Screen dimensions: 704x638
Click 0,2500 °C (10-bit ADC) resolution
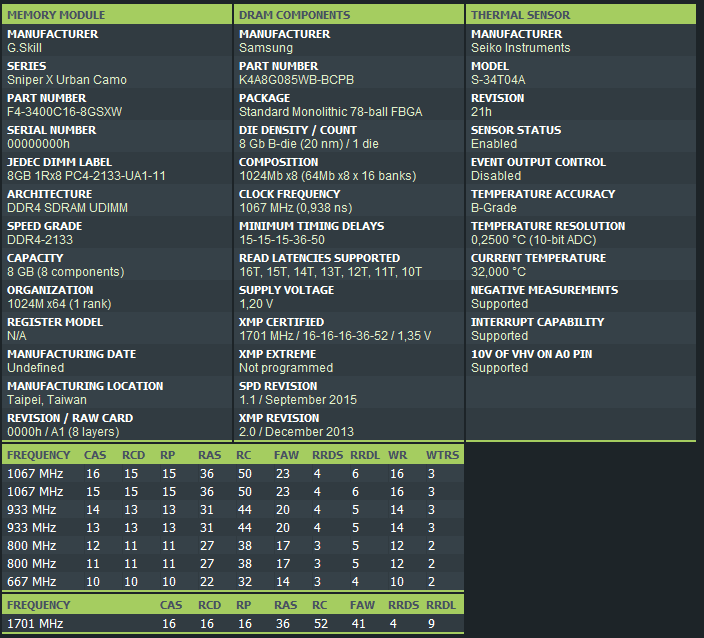[x=533, y=240]
